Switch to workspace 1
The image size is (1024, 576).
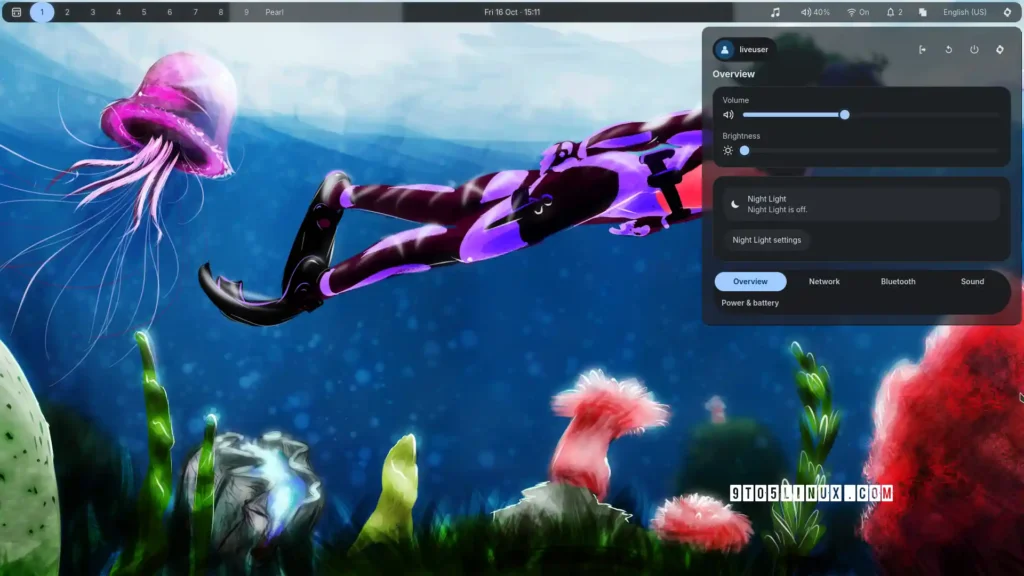pos(42,12)
